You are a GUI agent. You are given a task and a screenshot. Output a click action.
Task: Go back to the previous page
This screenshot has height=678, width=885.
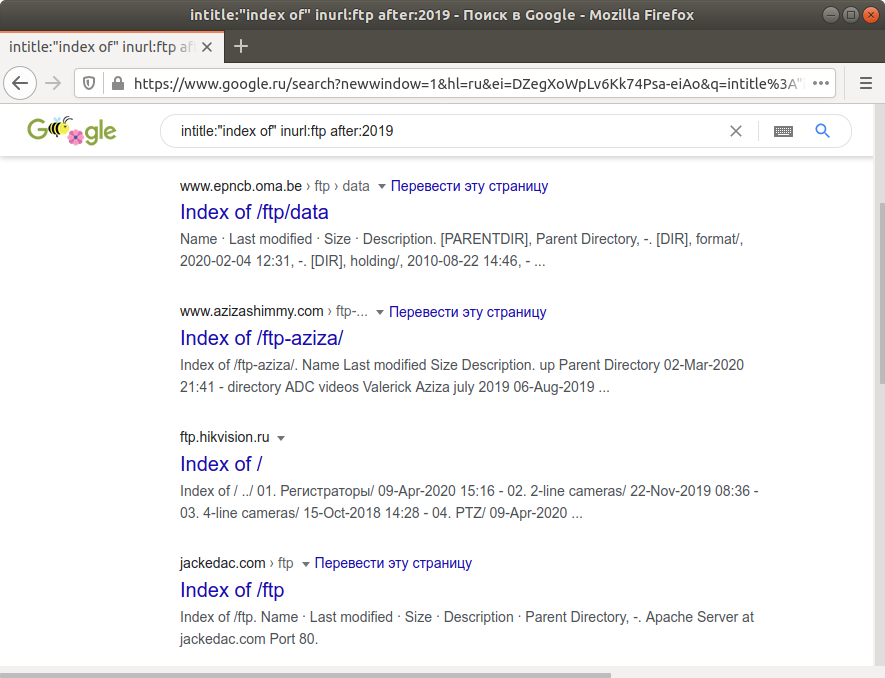[x=20, y=84]
